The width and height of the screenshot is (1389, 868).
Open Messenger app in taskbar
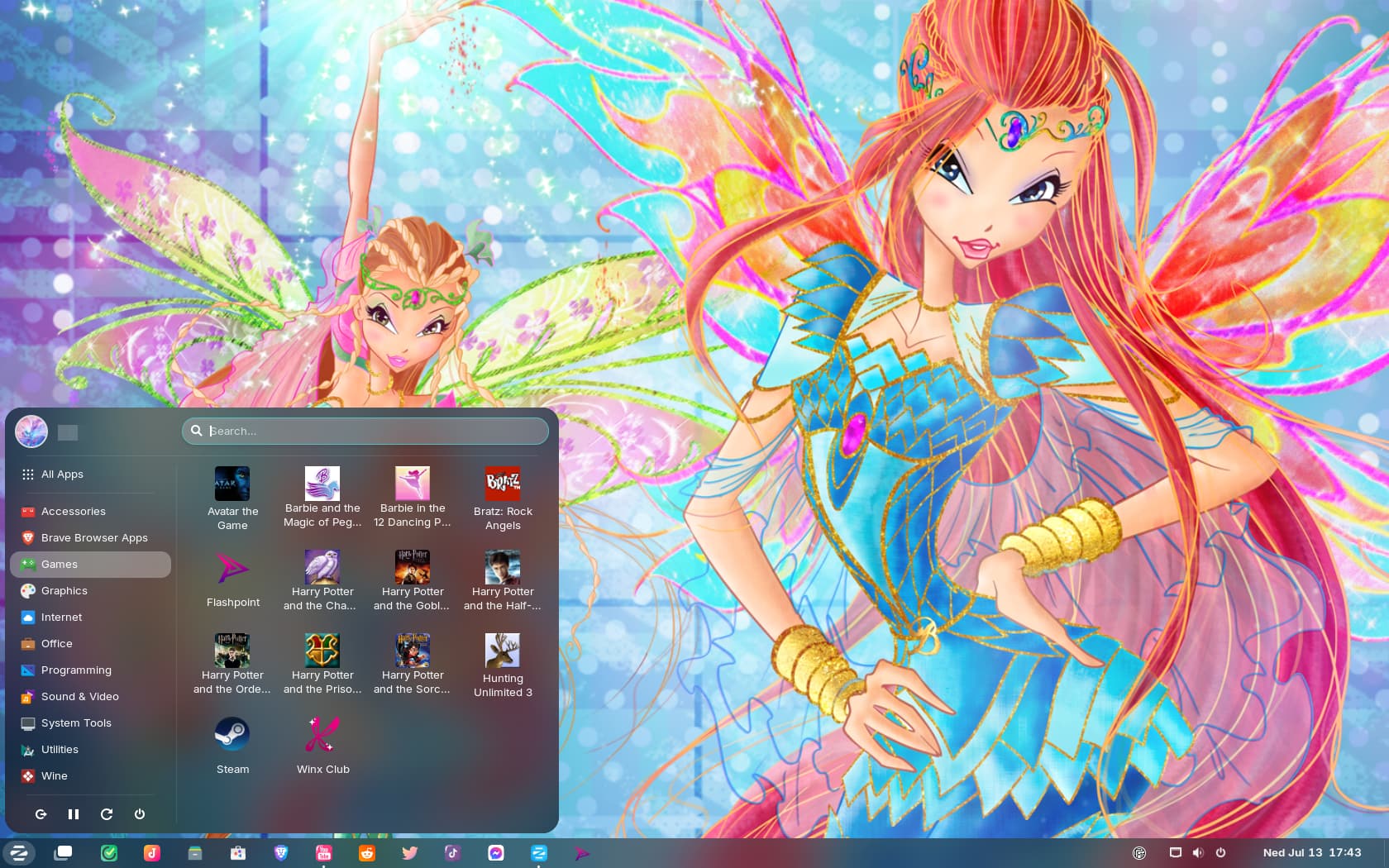click(496, 853)
